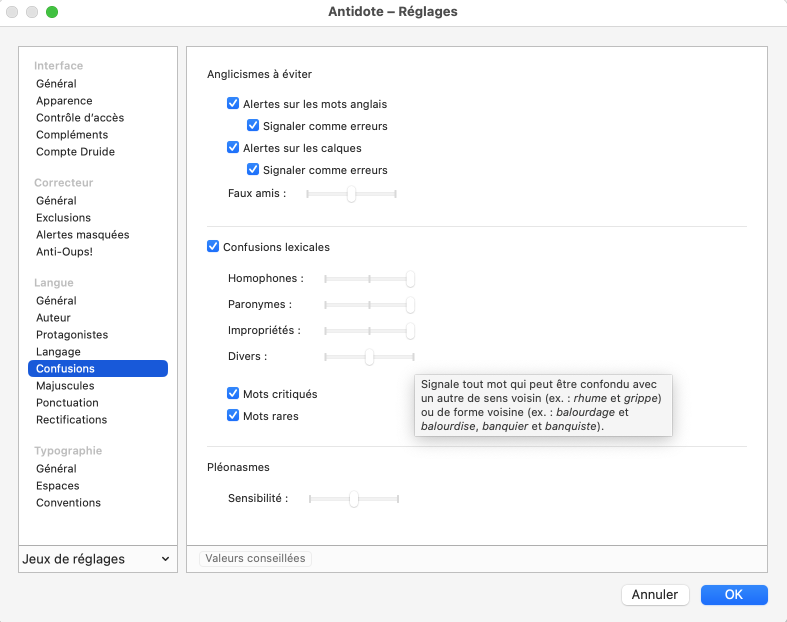
Task: Click the Divers slider handle
Action: click(369, 357)
